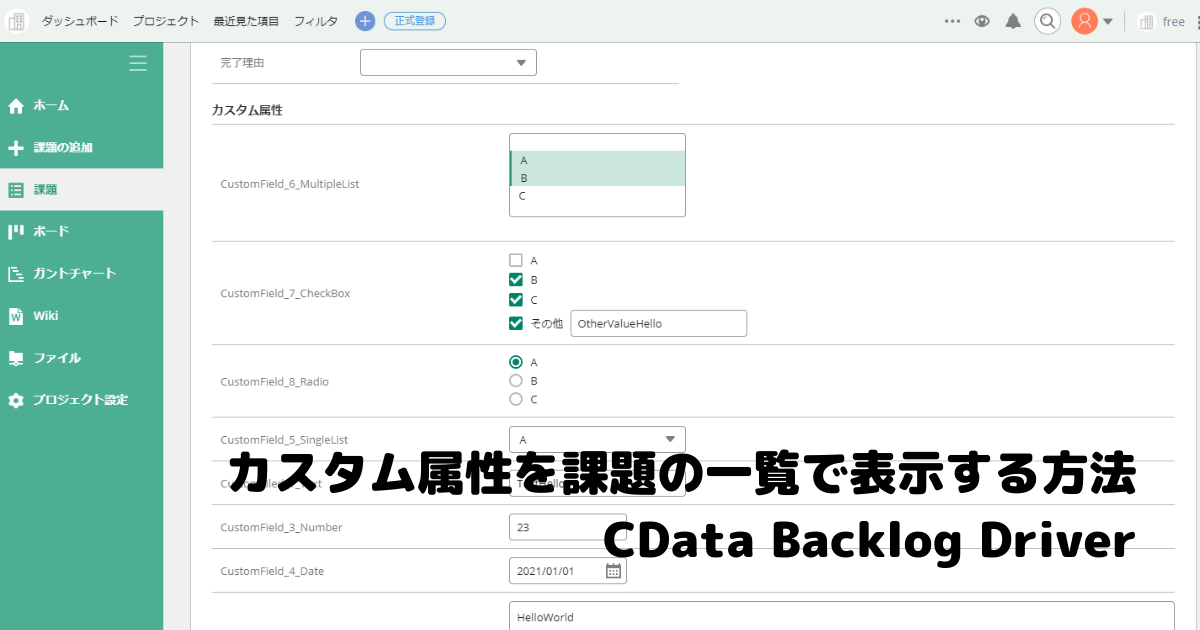Image resolution: width=1200 pixels, height=630 pixels.
Task: Open the 完了理由 dropdown
Action: coord(448,61)
